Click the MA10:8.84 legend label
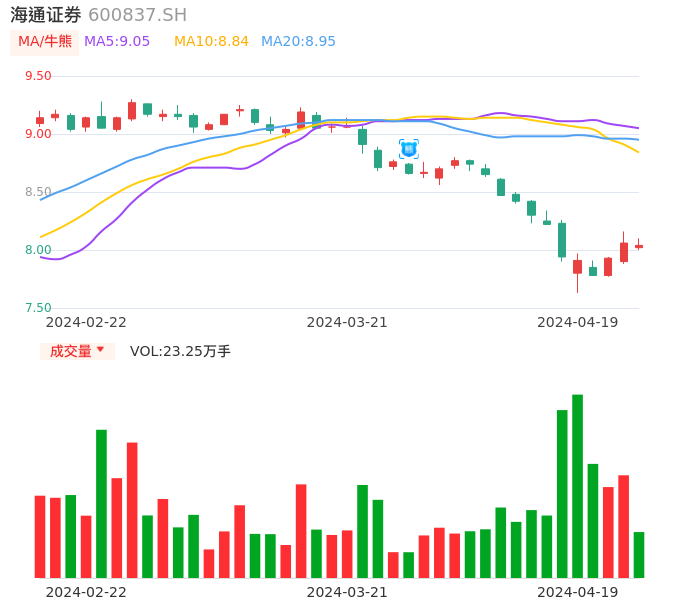 click(211, 42)
